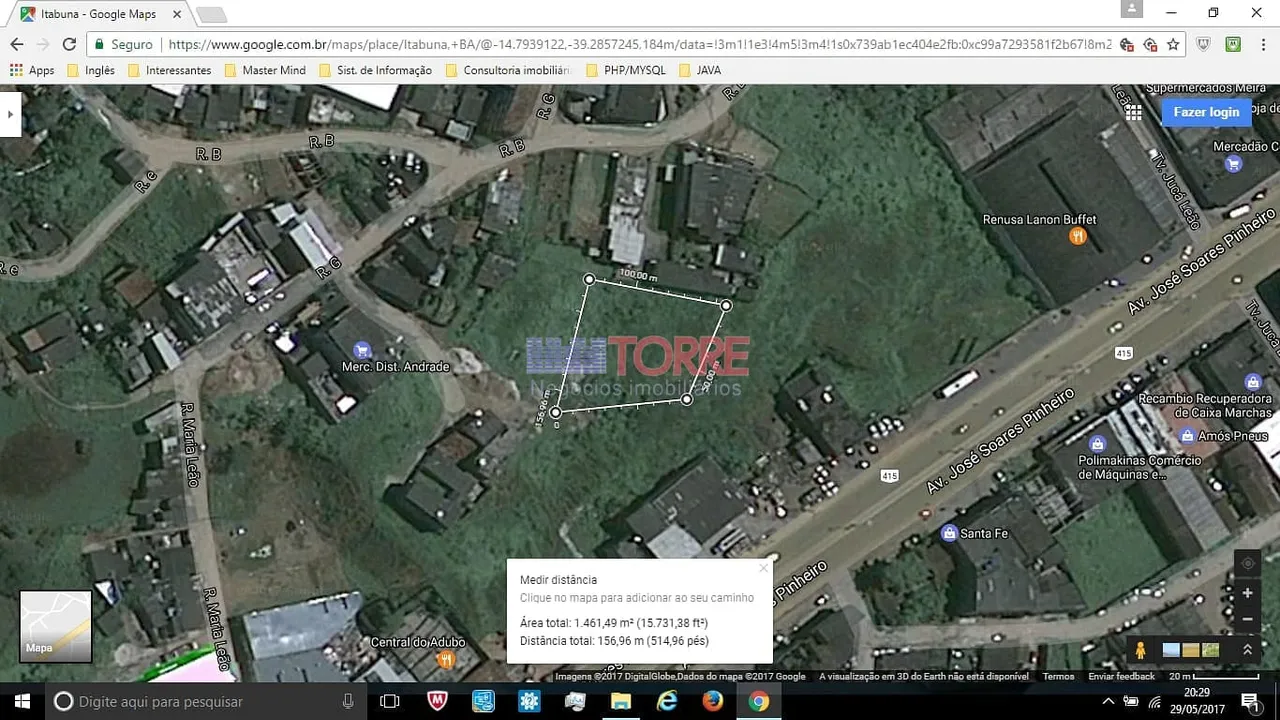The image size is (1280, 720).
Task: Reload the Google Maps page
Action: 69,44
